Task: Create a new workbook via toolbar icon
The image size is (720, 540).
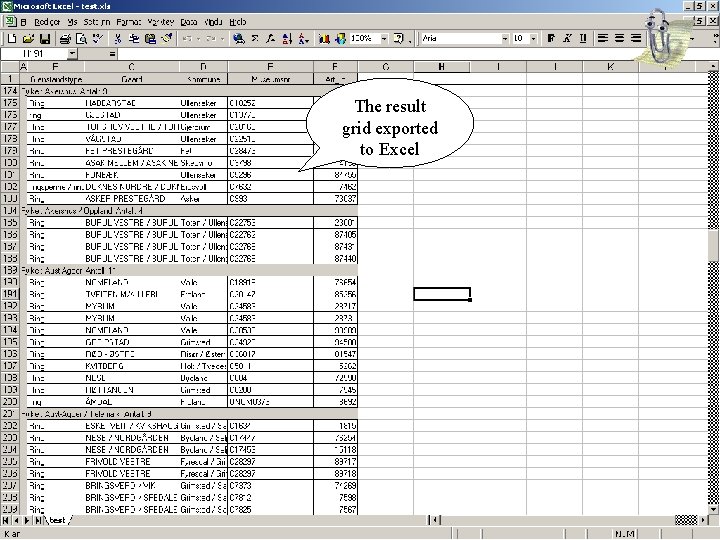Action: tap(12, 39)
